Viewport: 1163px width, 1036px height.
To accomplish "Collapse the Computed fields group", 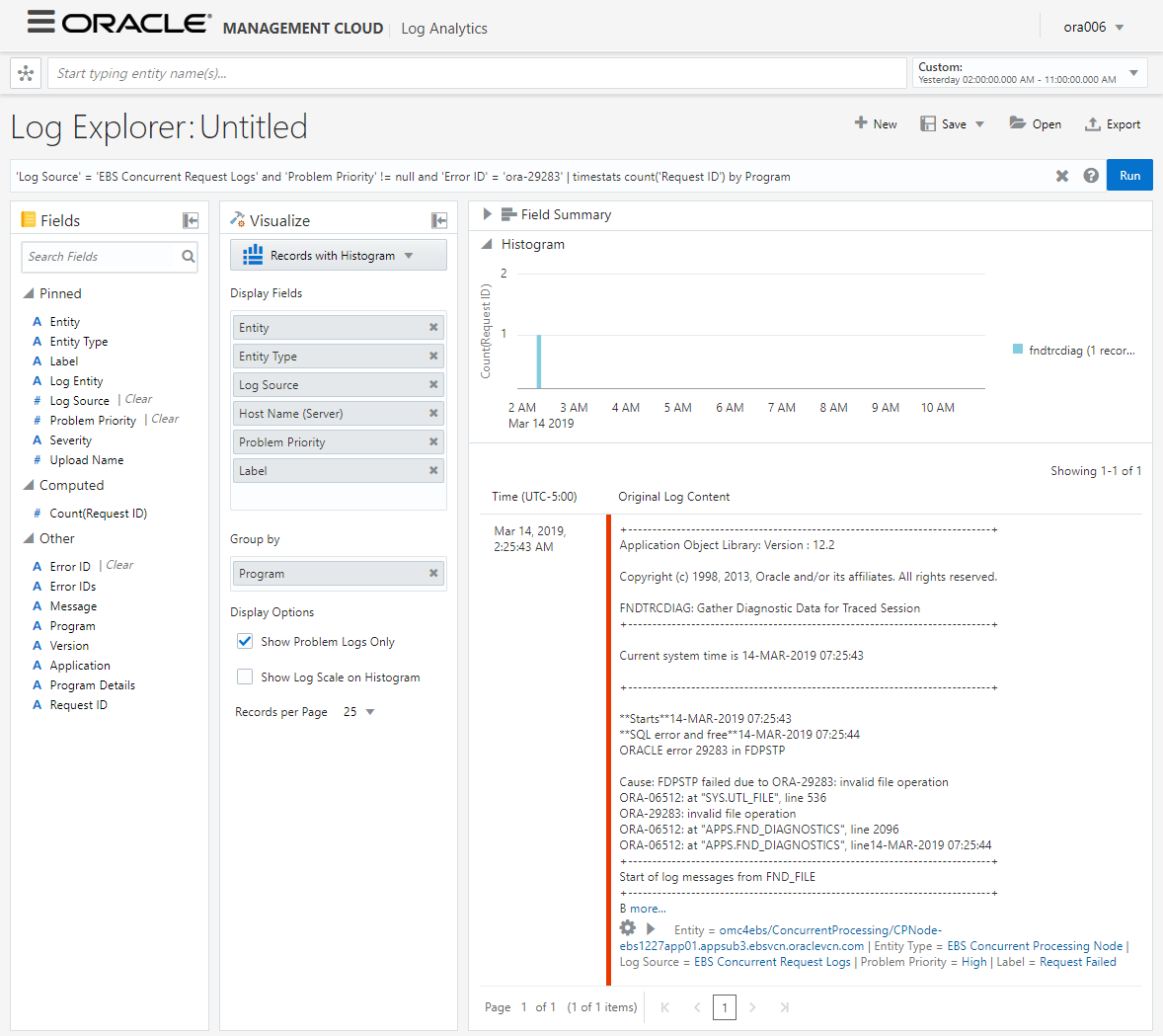I will [29, 485].
